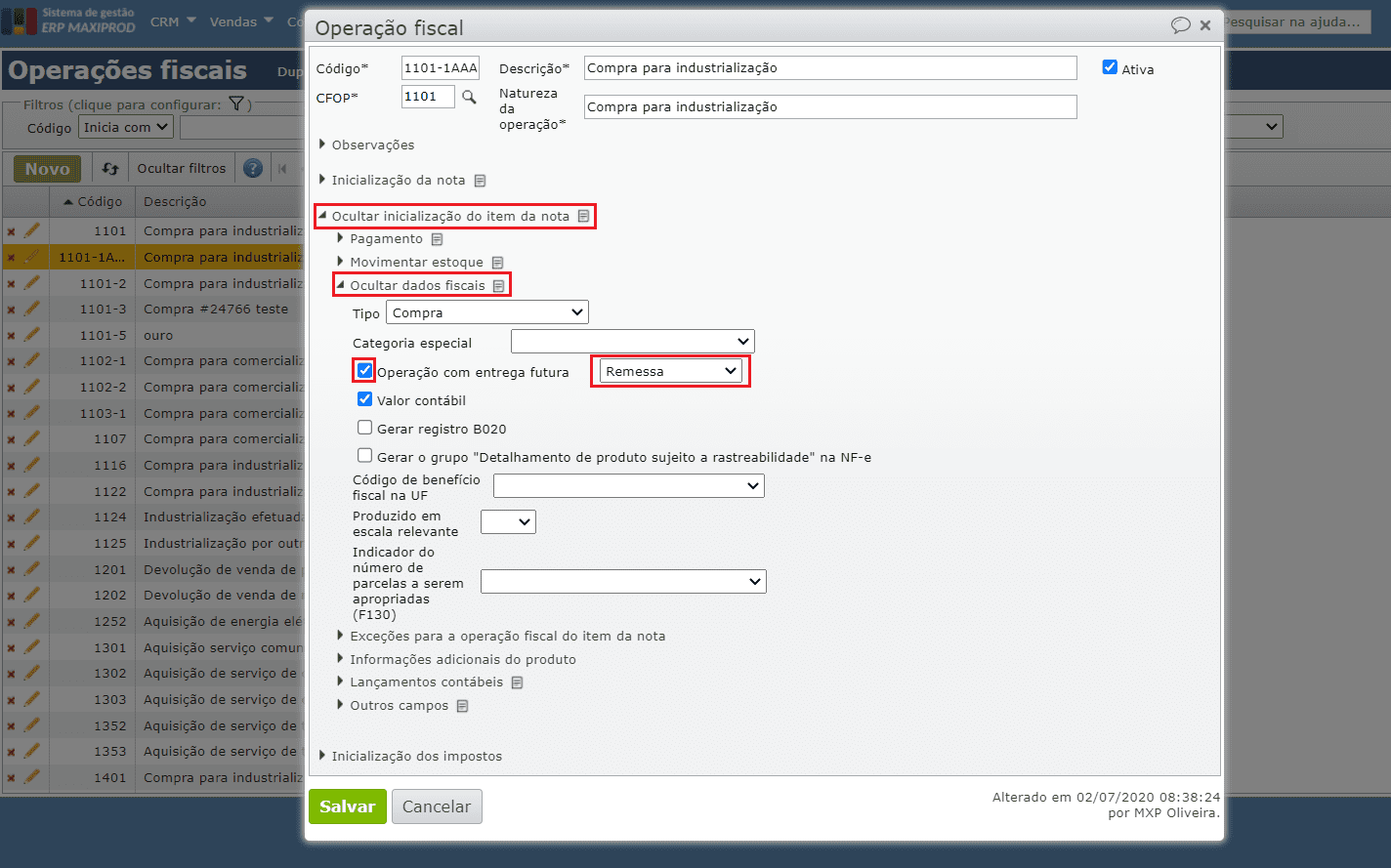Expand Informações adicionais do produto

[456, 660]
